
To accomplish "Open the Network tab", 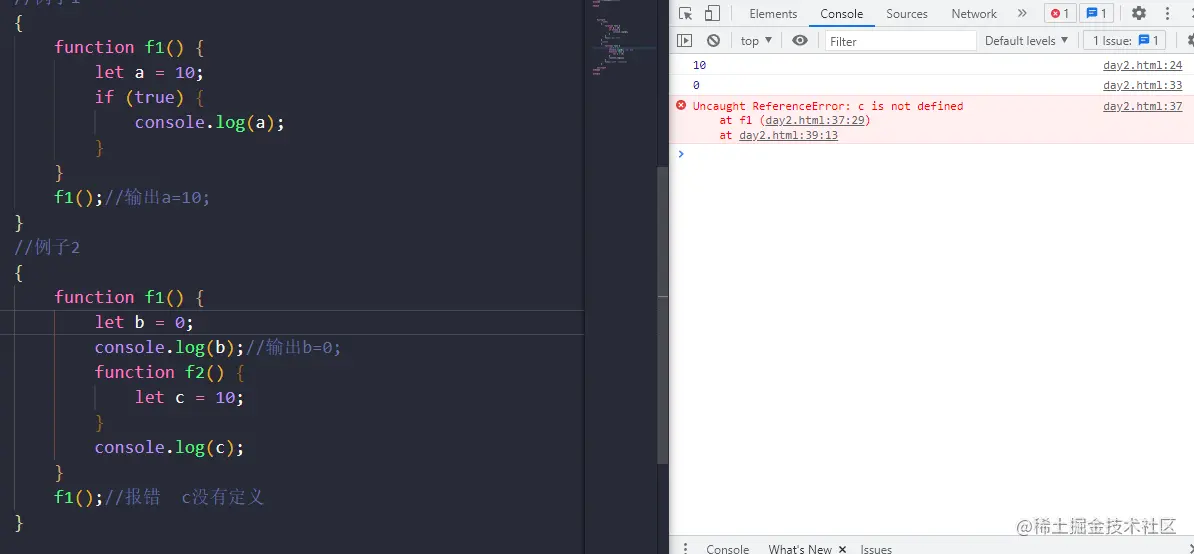I will click(x=974, y=14).
